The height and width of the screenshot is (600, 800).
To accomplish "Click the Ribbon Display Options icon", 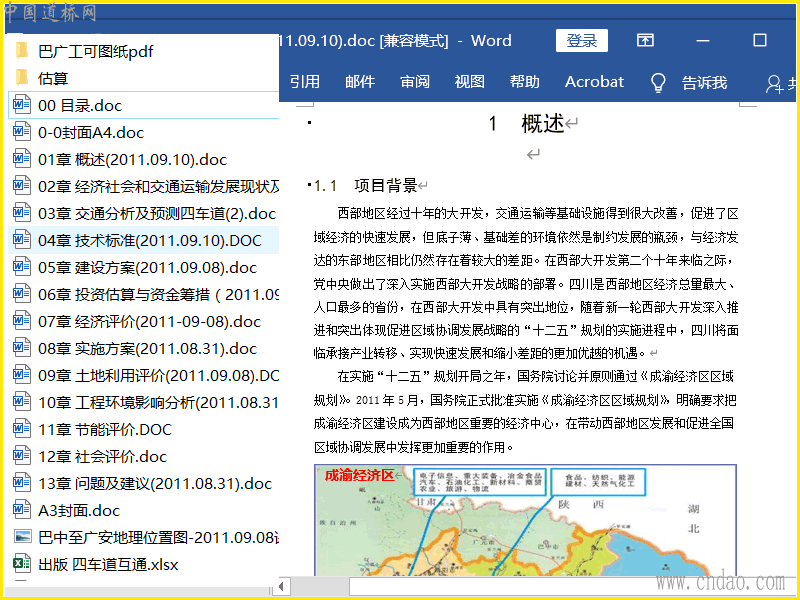I will click(646, 40).
